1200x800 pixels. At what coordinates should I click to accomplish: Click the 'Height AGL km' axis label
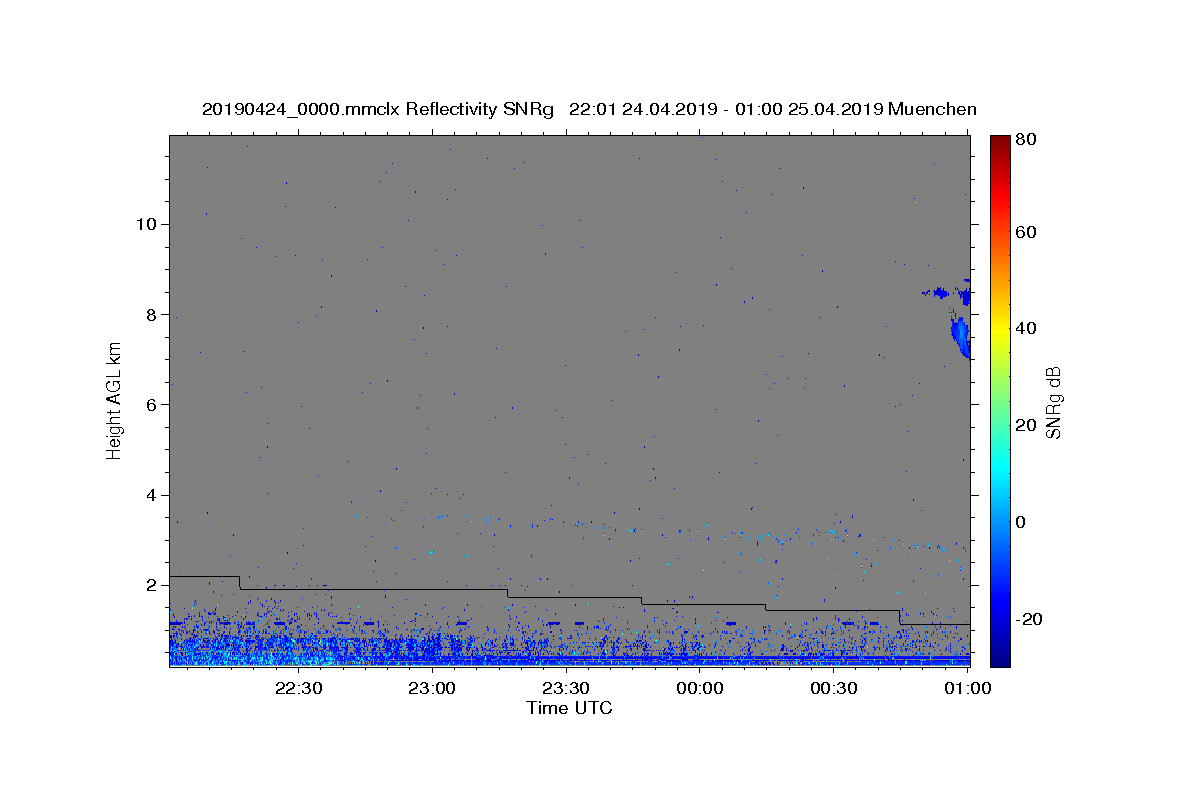click(115, 399)
